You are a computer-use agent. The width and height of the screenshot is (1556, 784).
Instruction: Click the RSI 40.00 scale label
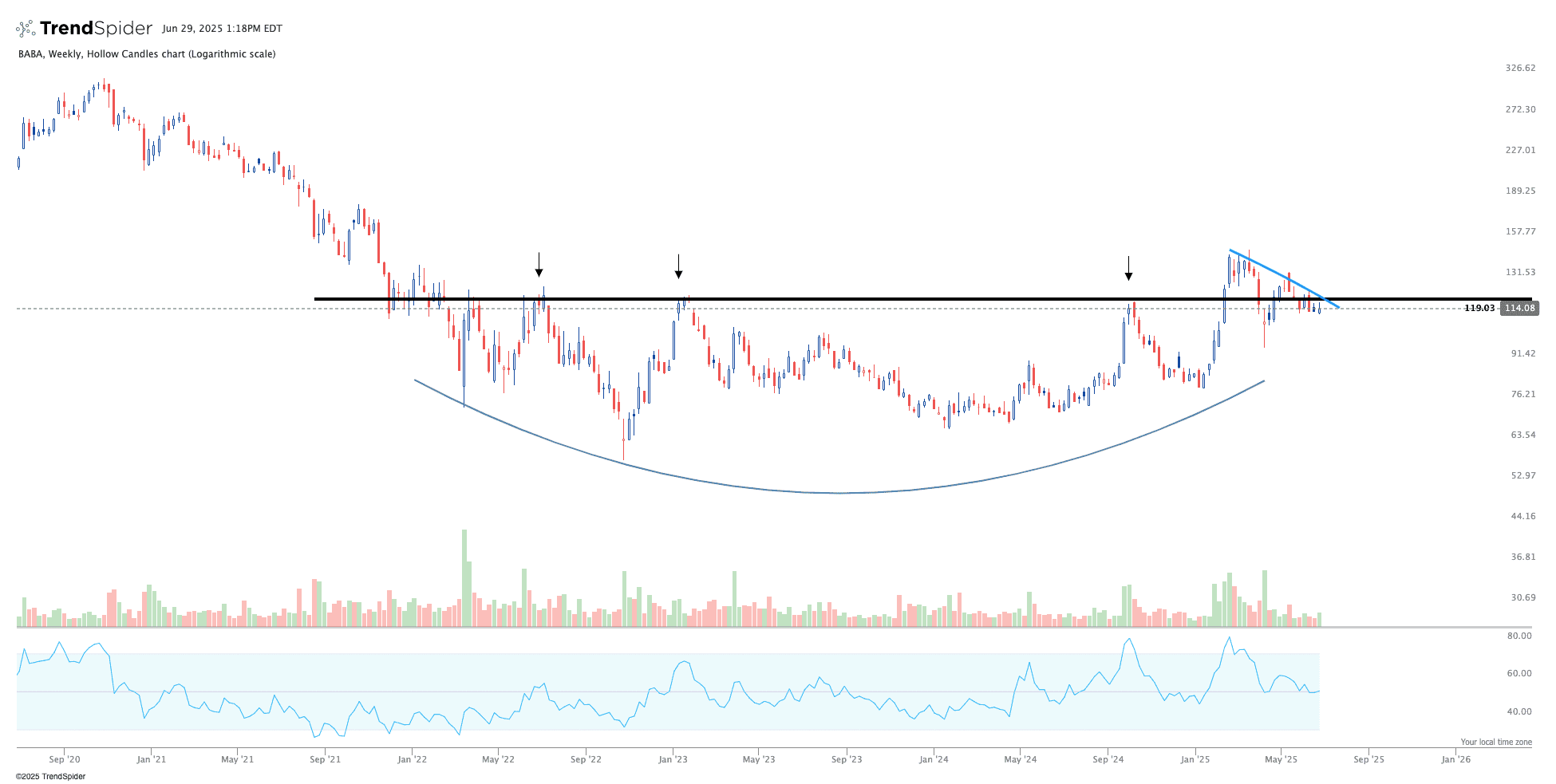[x=1518, y=711]
